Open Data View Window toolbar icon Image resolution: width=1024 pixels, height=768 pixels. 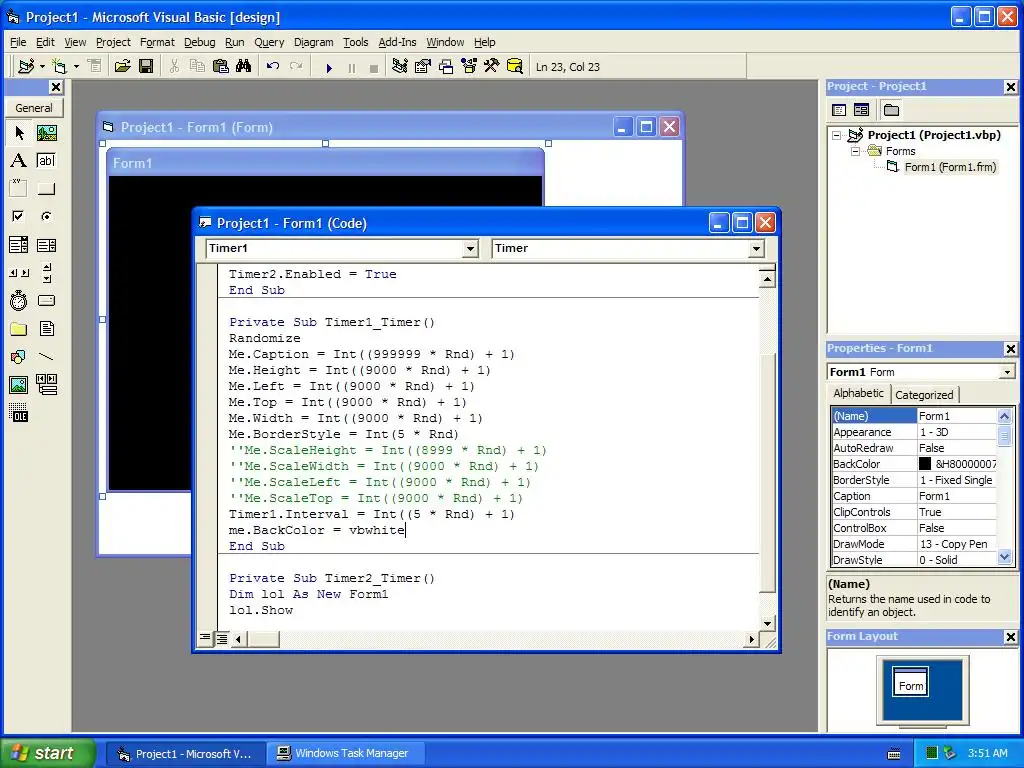pyautogui.click(x=515, y=67)
